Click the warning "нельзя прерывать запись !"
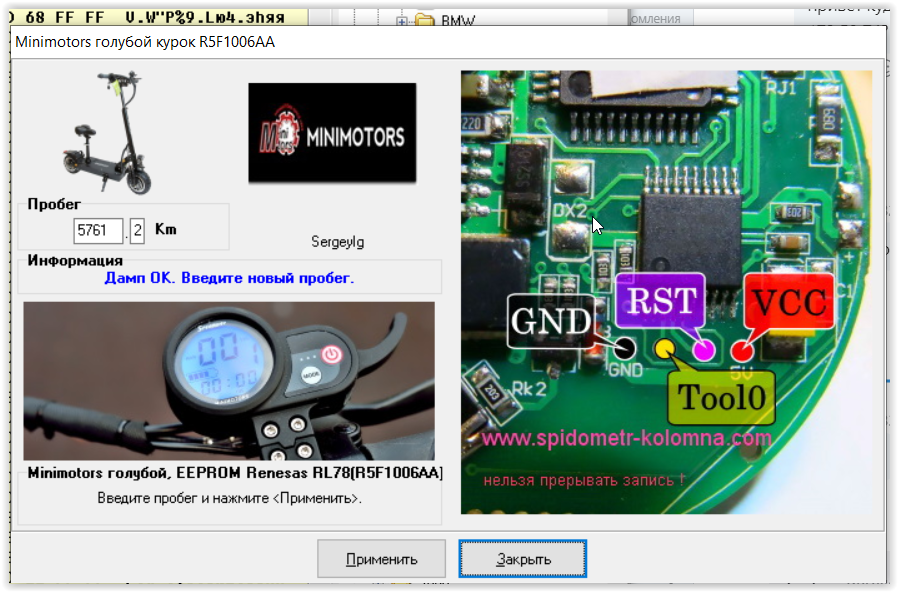Image resolution: width=898 pixels, height=592 pixels. (584, 480)
